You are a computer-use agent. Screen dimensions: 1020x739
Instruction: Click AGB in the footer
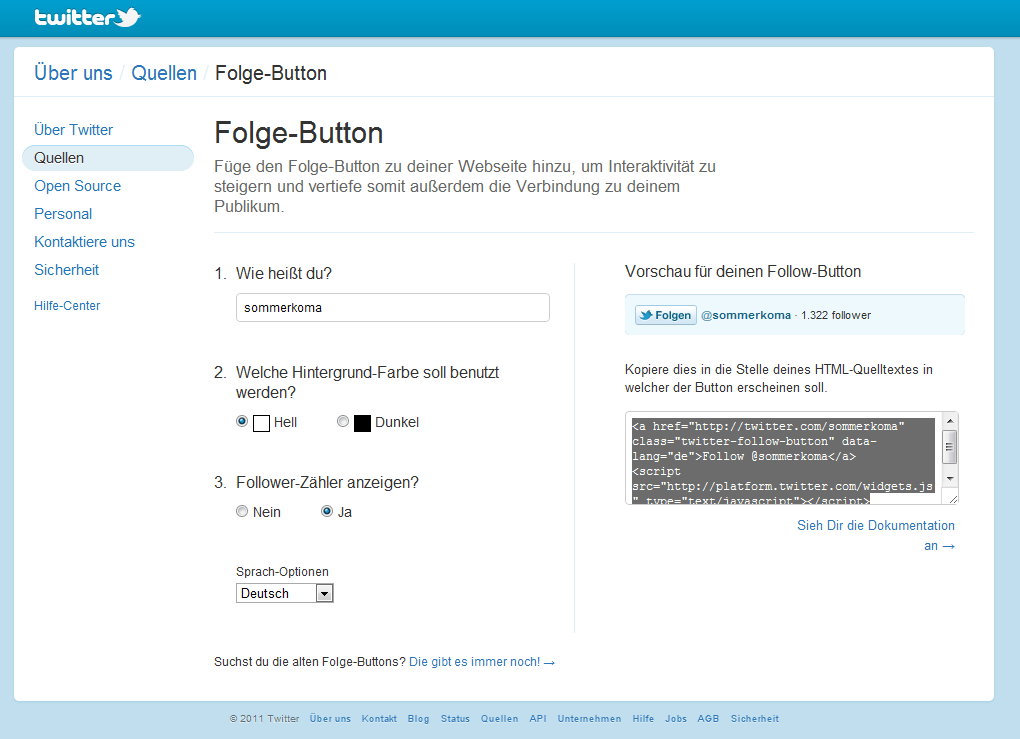tap(708, 719)
